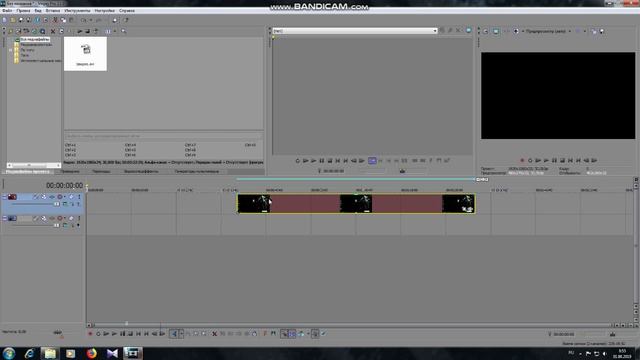Image resolution: width=640 pixels, height=360 pixels.
Task: Click Stop under the video preview
Action: pos(562,160)
